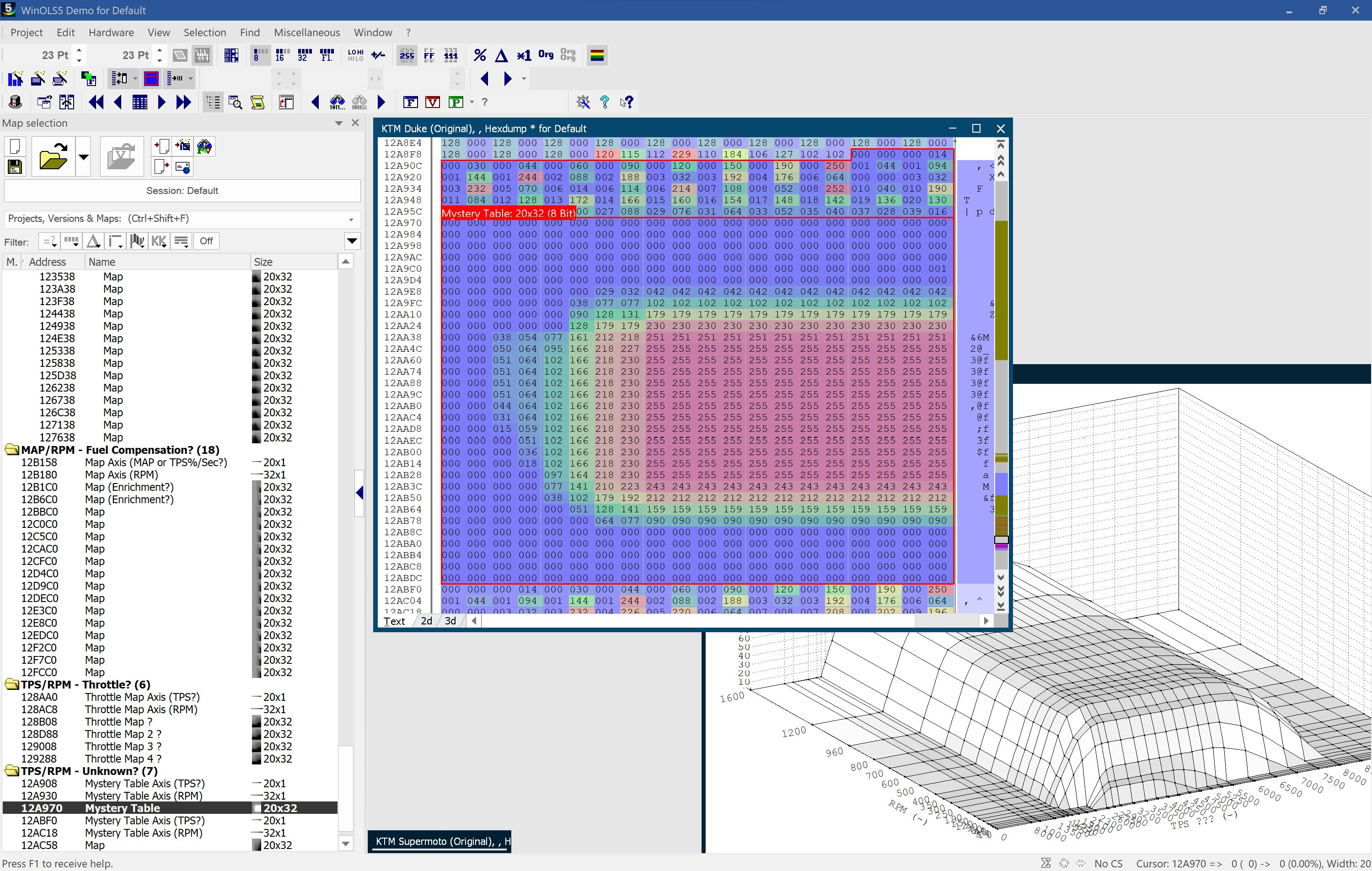The height and width of the screenshot is (871, 1372).
Task: Open project folder icon in Map selection
Action: click(53, 156)
